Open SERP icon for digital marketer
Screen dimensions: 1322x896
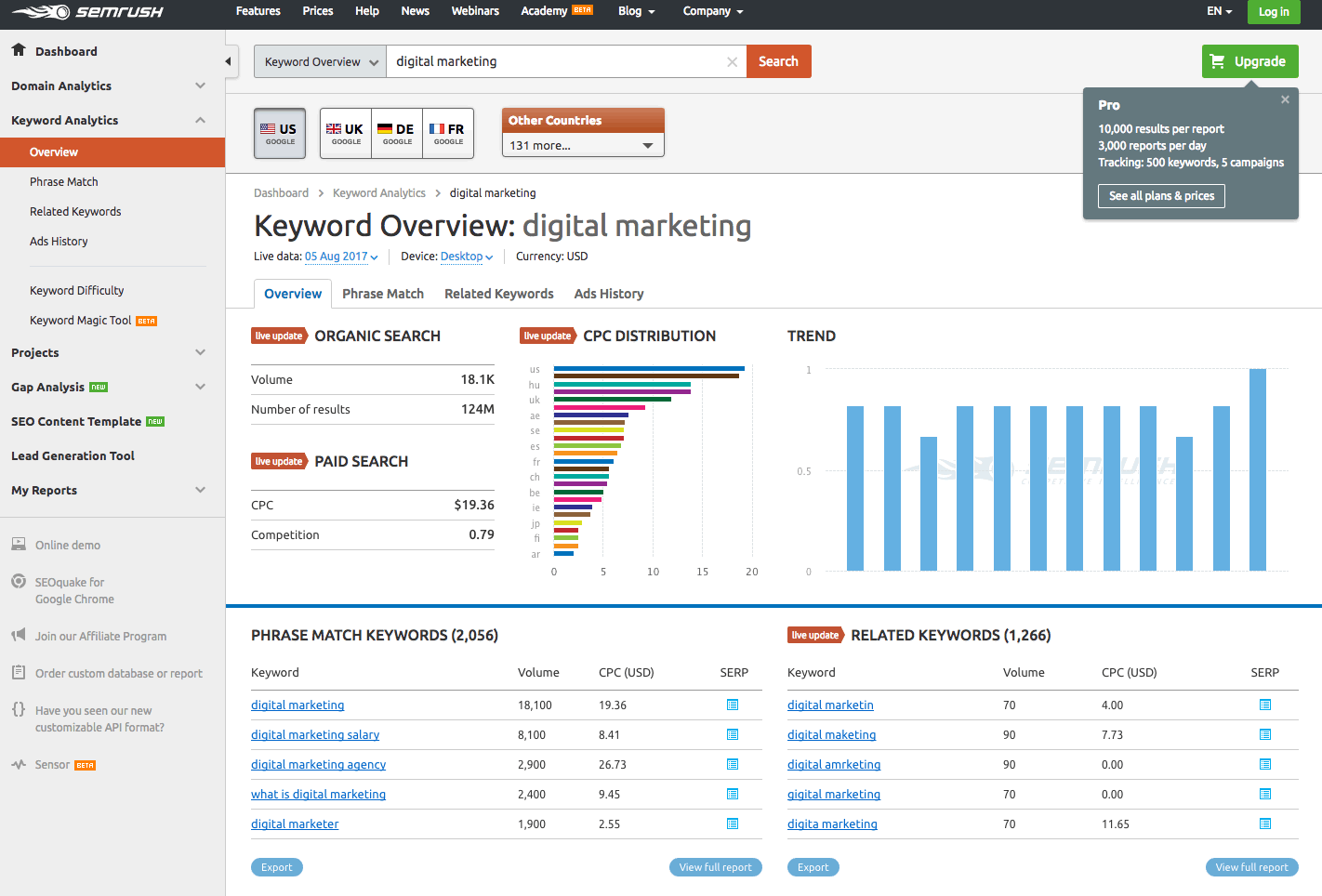733,824
